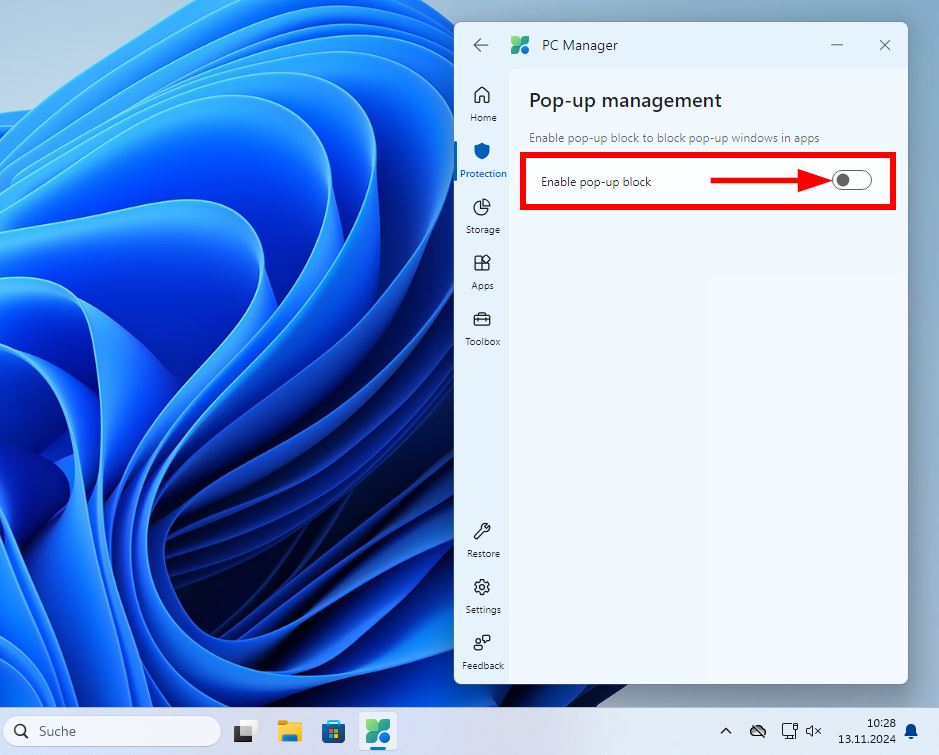The image size is (939, 755).
Task: Open the Feedback section
Action: point(482,649)
